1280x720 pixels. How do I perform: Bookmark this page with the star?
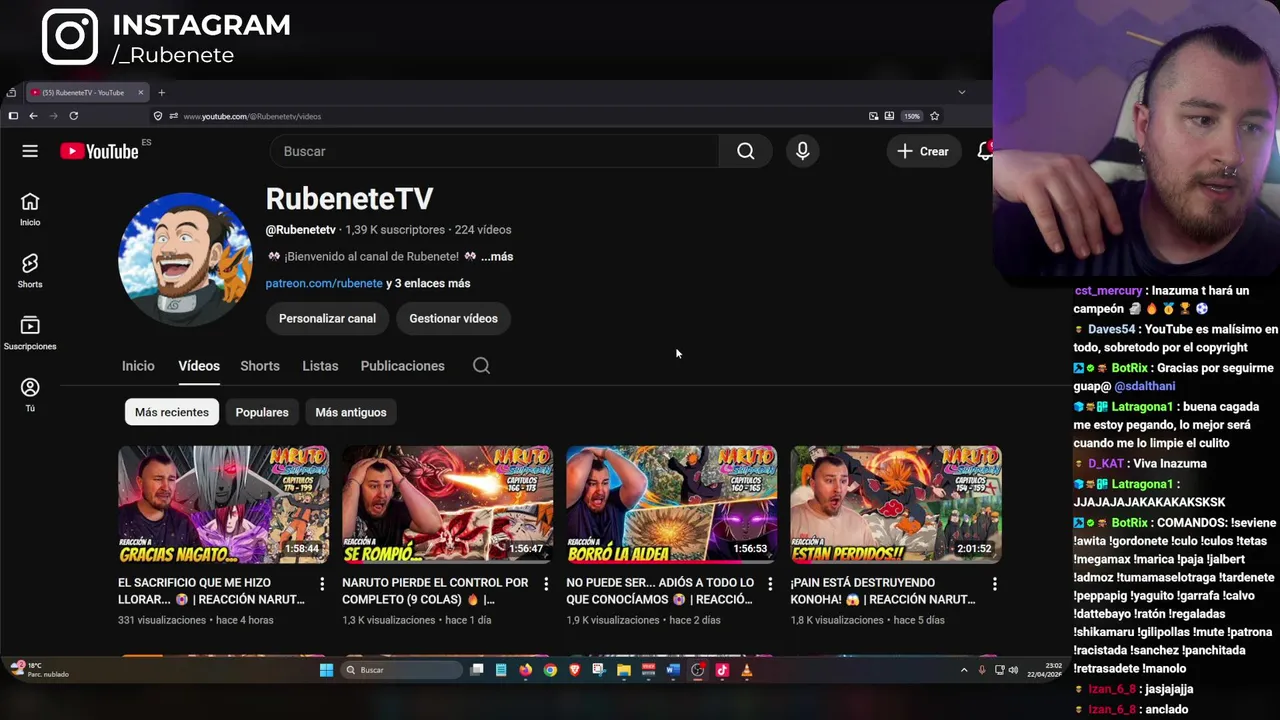(x=934, y=116)
